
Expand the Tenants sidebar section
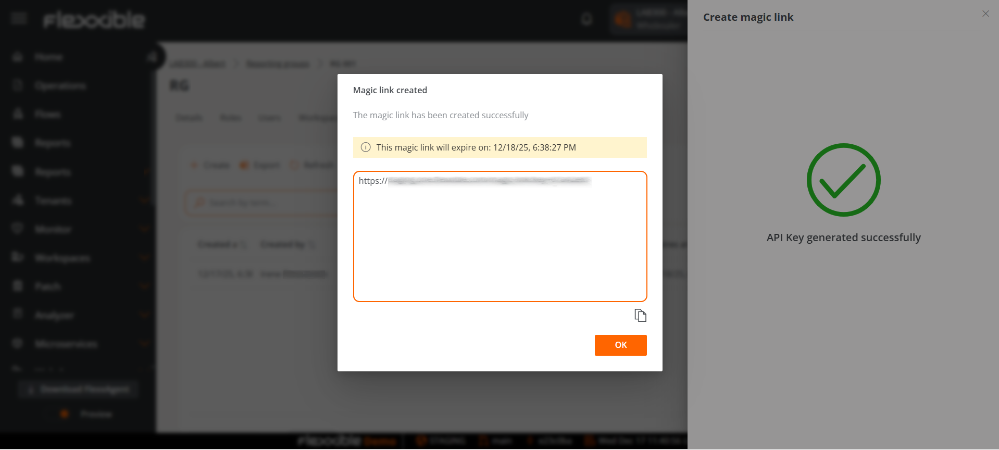coord(147,200)
